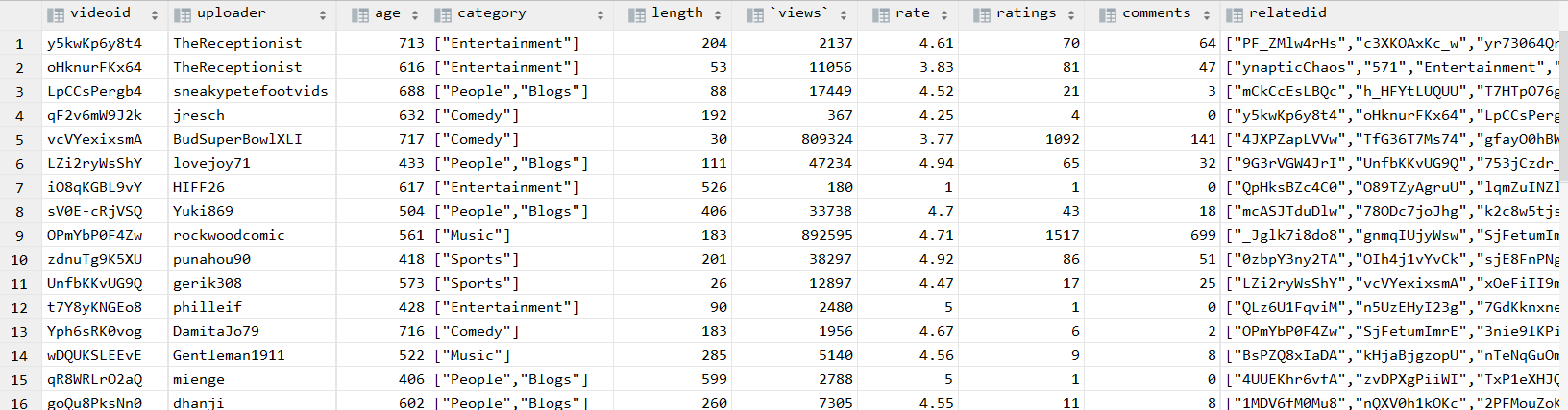Click the table icon beside length header
The image size is (1568, 410).
click(x=637, y=14)
